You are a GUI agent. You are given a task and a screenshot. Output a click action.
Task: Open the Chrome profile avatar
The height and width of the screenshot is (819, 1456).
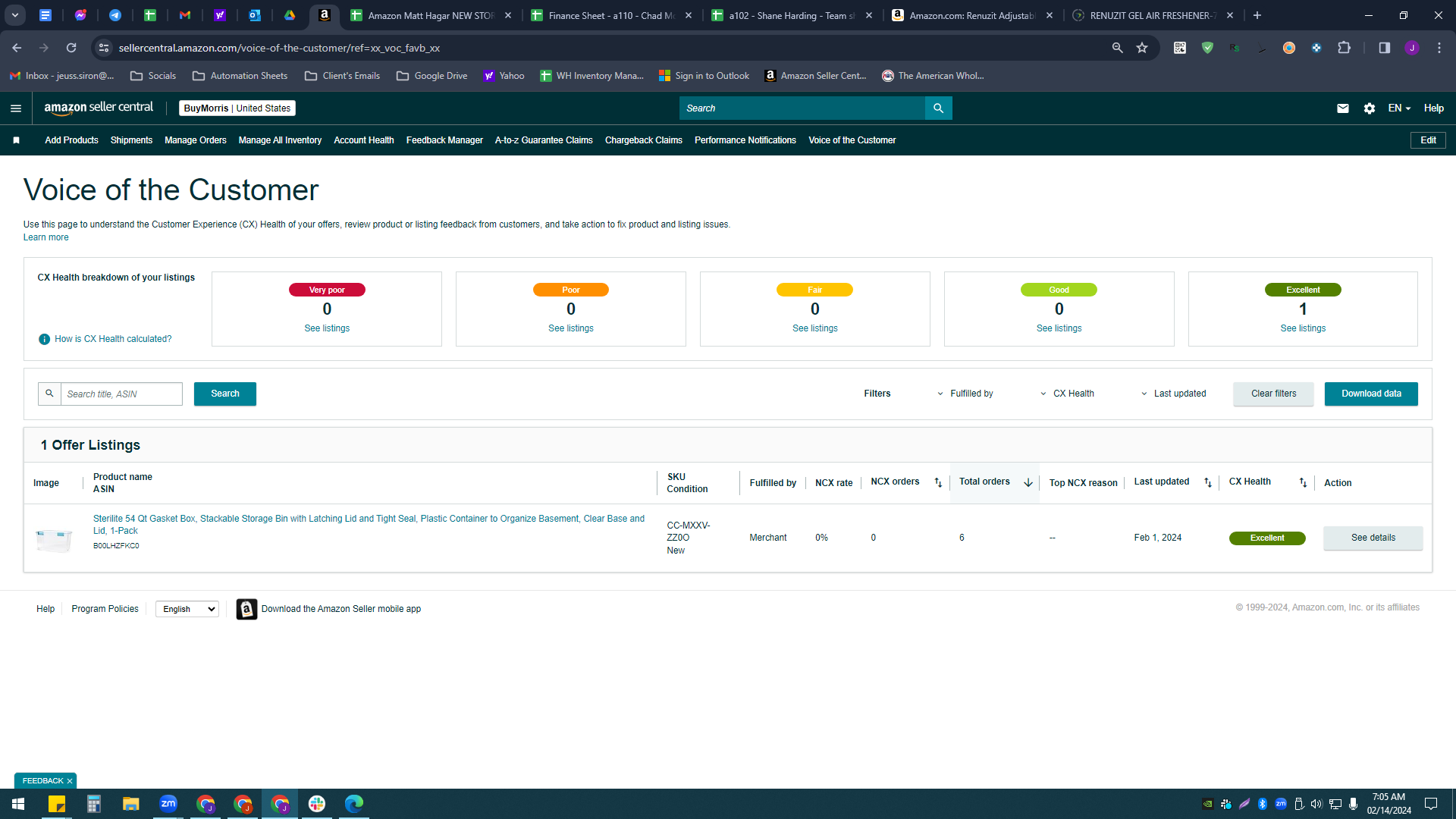pos(1412,48)
